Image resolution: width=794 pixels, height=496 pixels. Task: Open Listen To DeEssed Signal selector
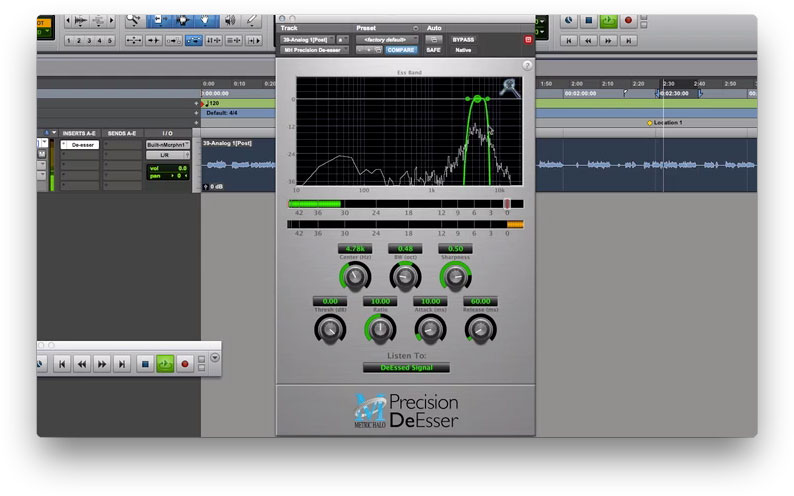[x=406, y=367]
